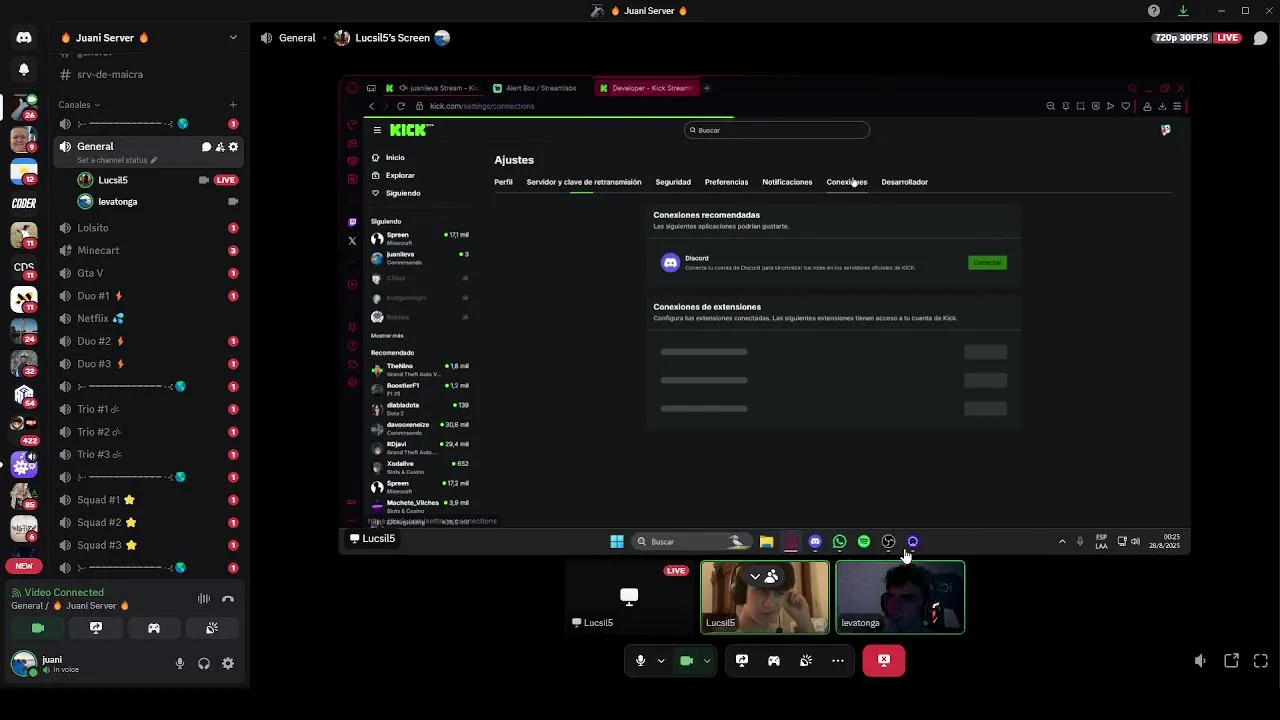1280x720 pixels.
Task: Open chevron menu on Lucsil5 camera tile
Action: [755, 576]
